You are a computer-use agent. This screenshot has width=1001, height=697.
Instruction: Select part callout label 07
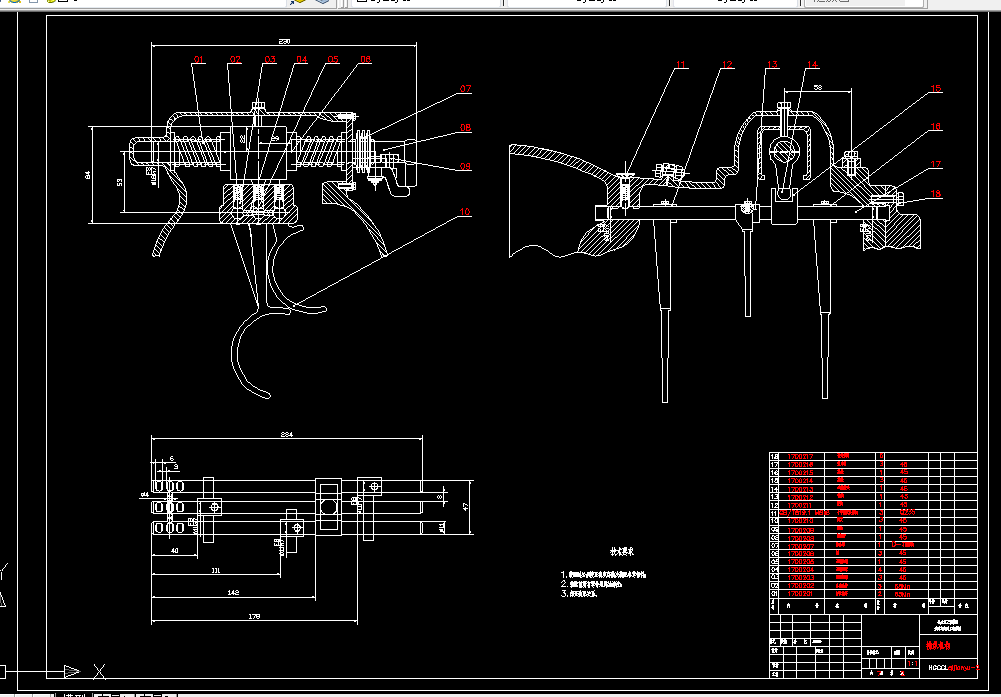tap(465, 89)
